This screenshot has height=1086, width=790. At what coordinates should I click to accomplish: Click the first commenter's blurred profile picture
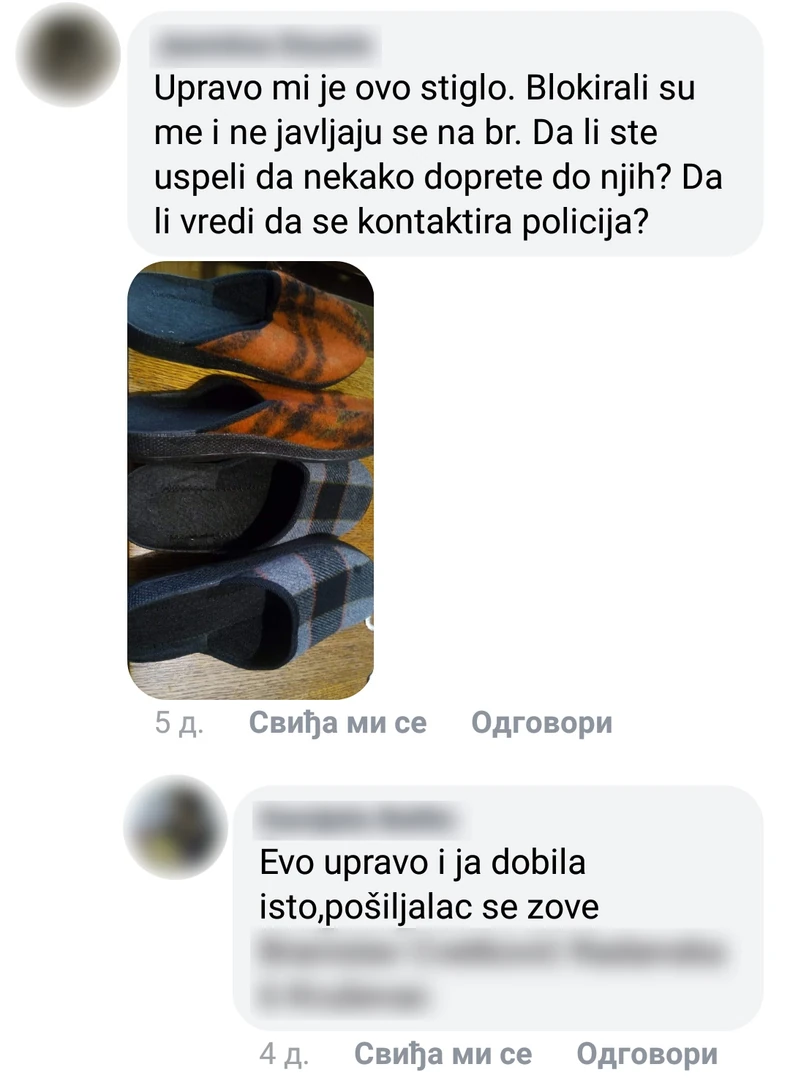68,54
